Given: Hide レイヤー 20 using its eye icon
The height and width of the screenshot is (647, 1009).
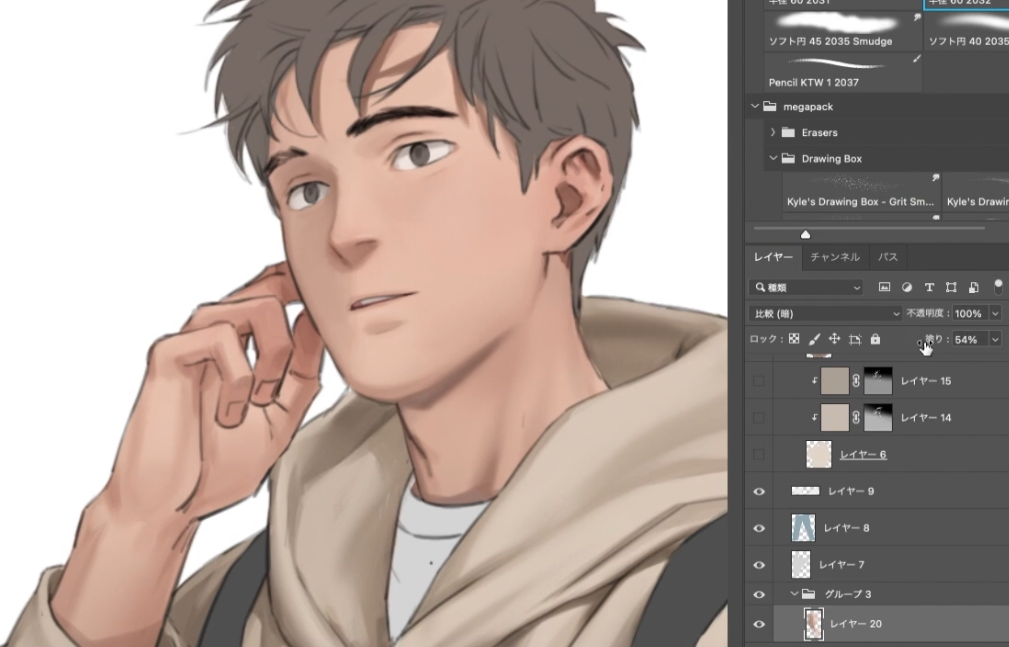Looking at the screenshot, I should click(x=759, y=624).
